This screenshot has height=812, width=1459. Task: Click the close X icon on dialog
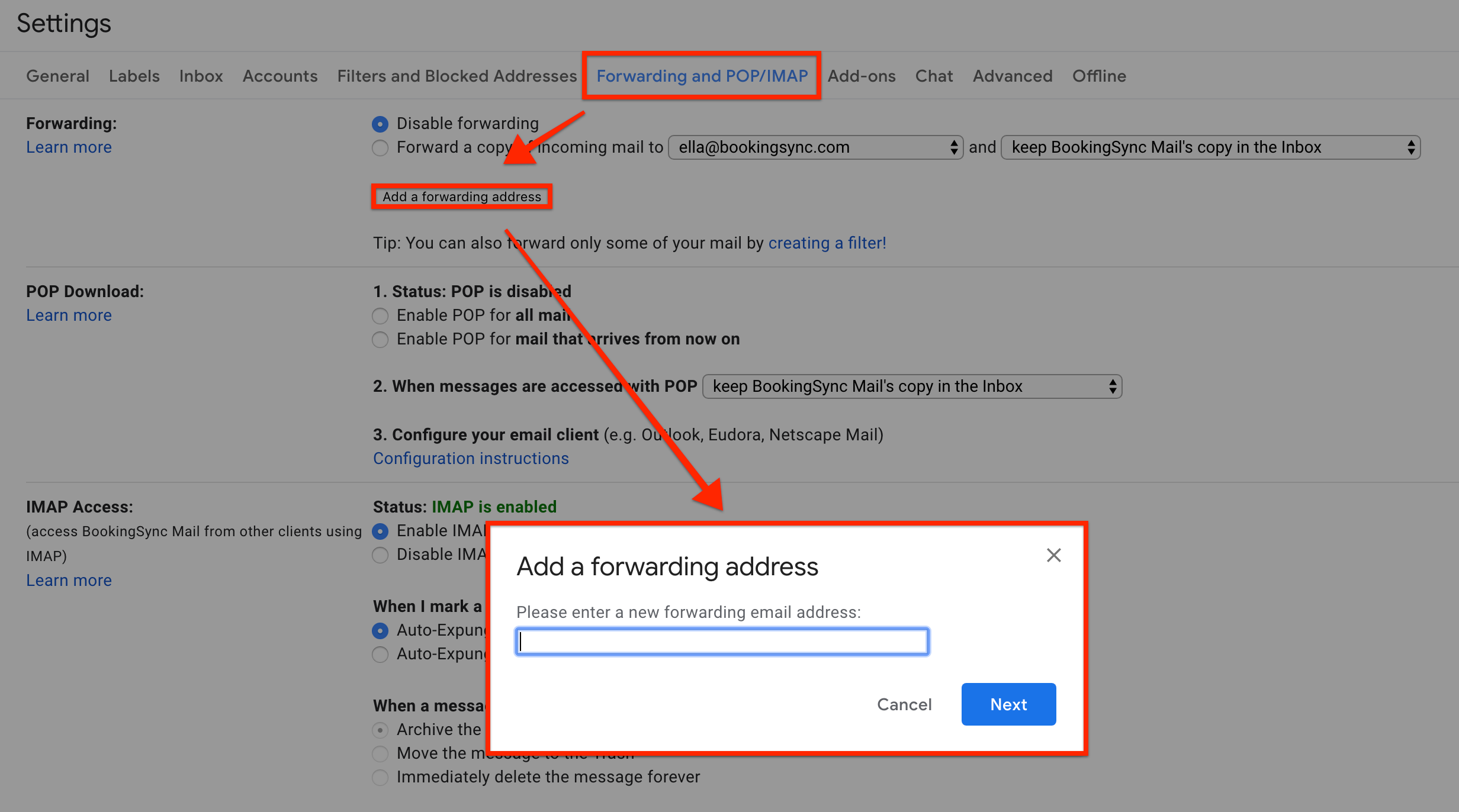pyautogui.click(x=1053, y=555)
